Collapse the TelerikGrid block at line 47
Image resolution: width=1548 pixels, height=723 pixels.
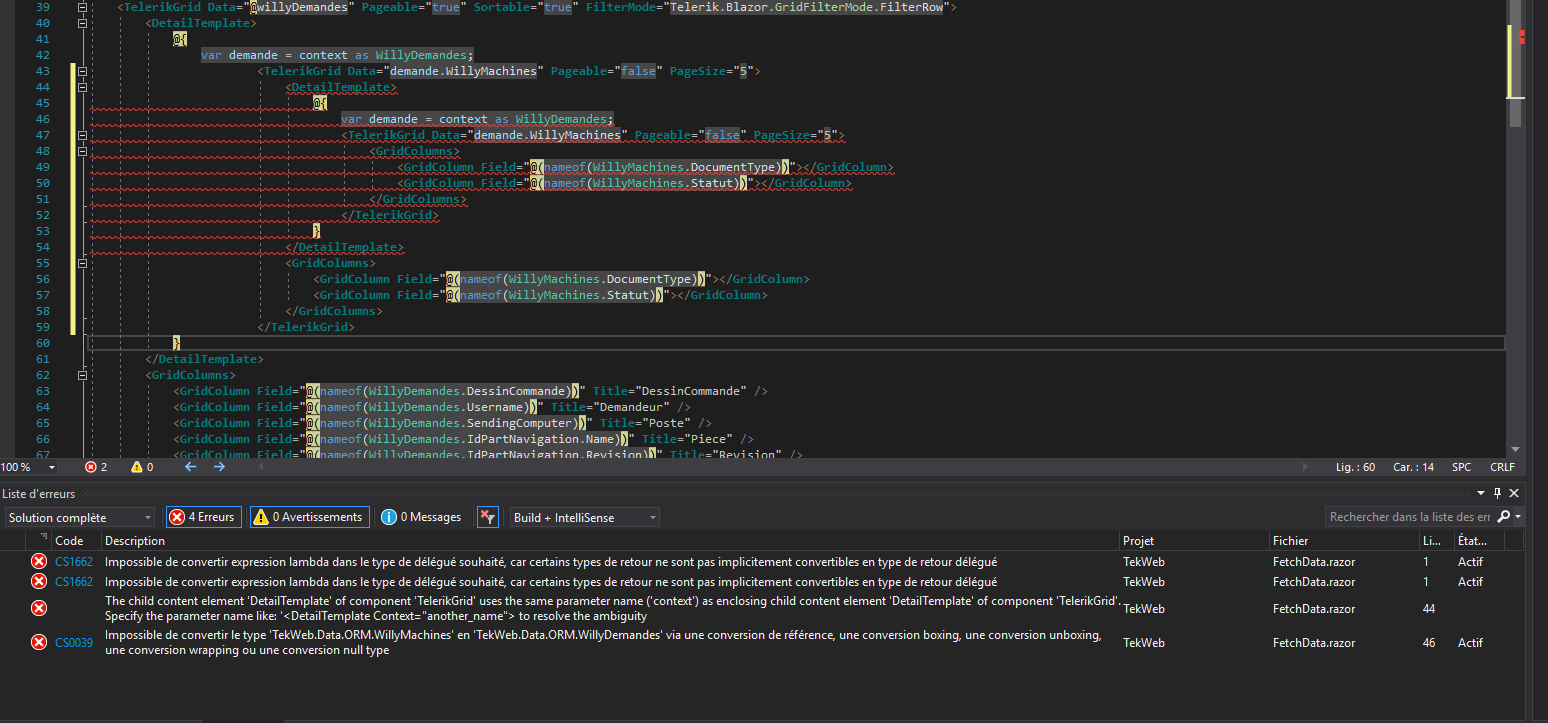click(x=82, y=135)
